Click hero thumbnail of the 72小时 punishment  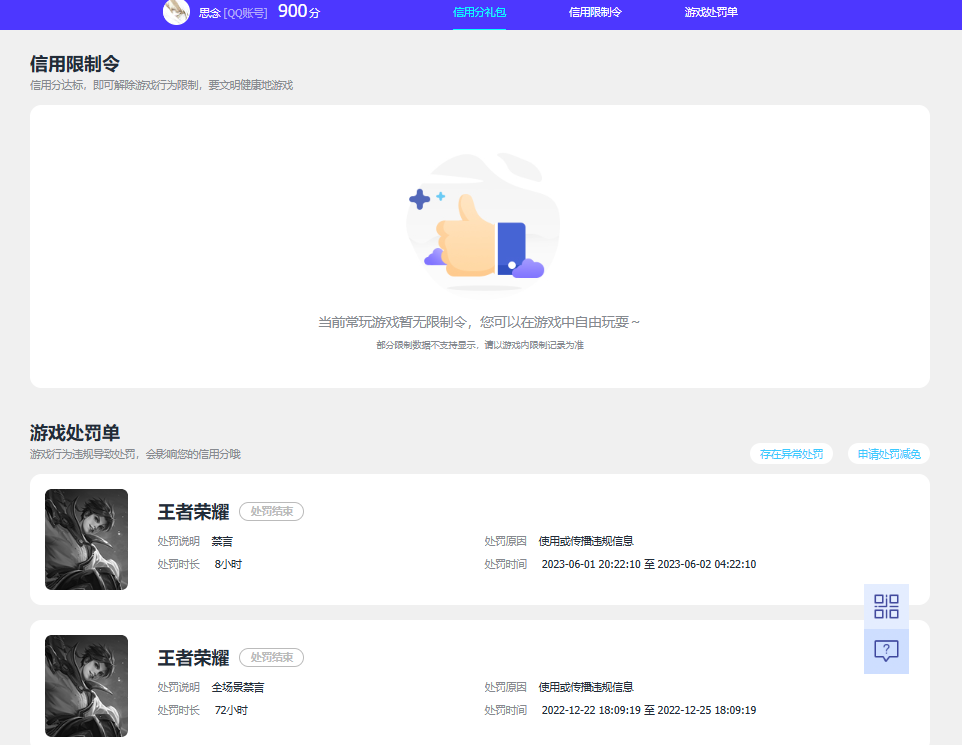click(x=87, y=685)
